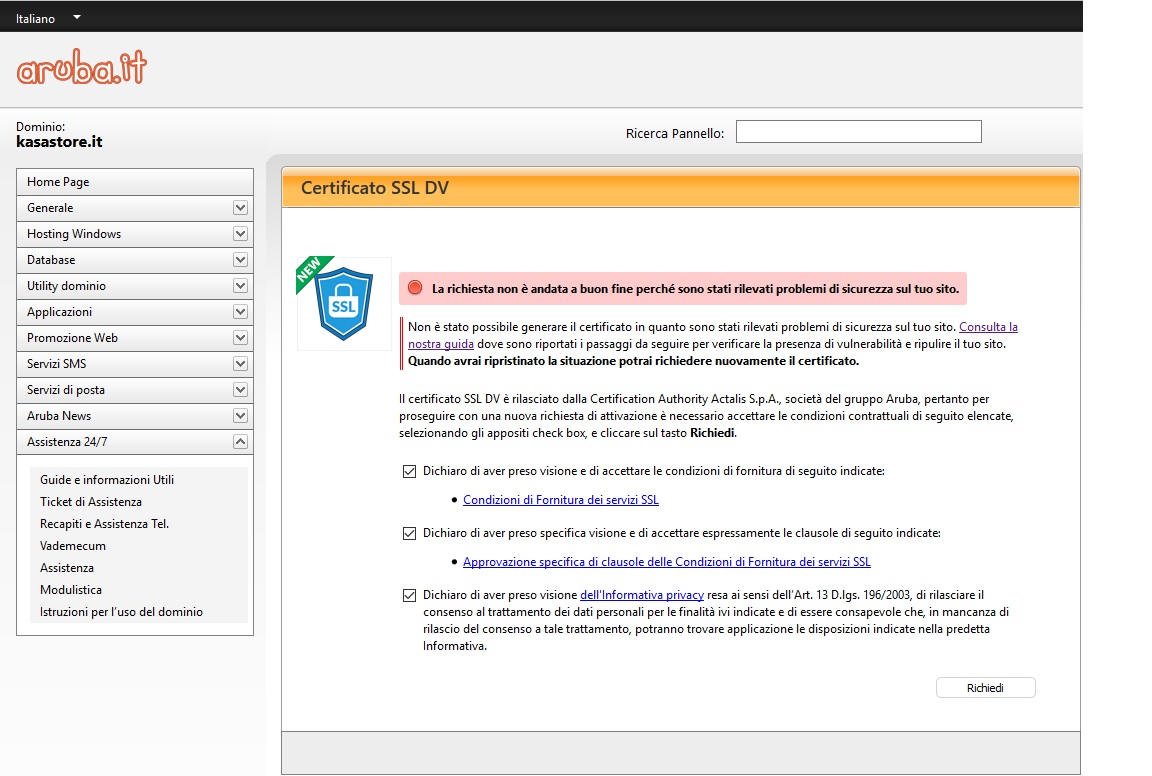
Task: Open Recapiti e Assistenza Tel.
Action: coord(104,524)
